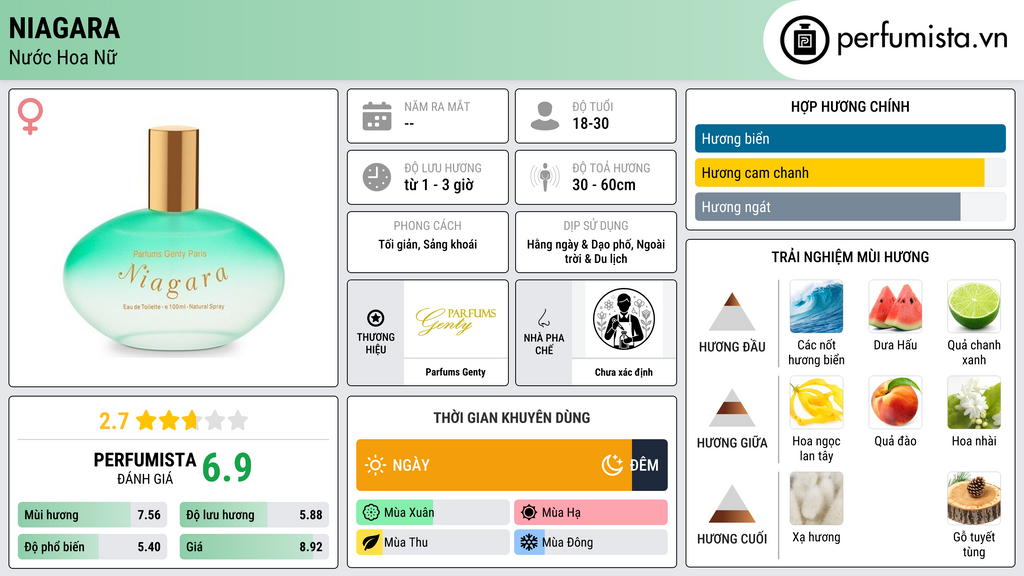Click the perfumista.vn site name
This screenshot has width=1024, height=576.
[923, 39]
